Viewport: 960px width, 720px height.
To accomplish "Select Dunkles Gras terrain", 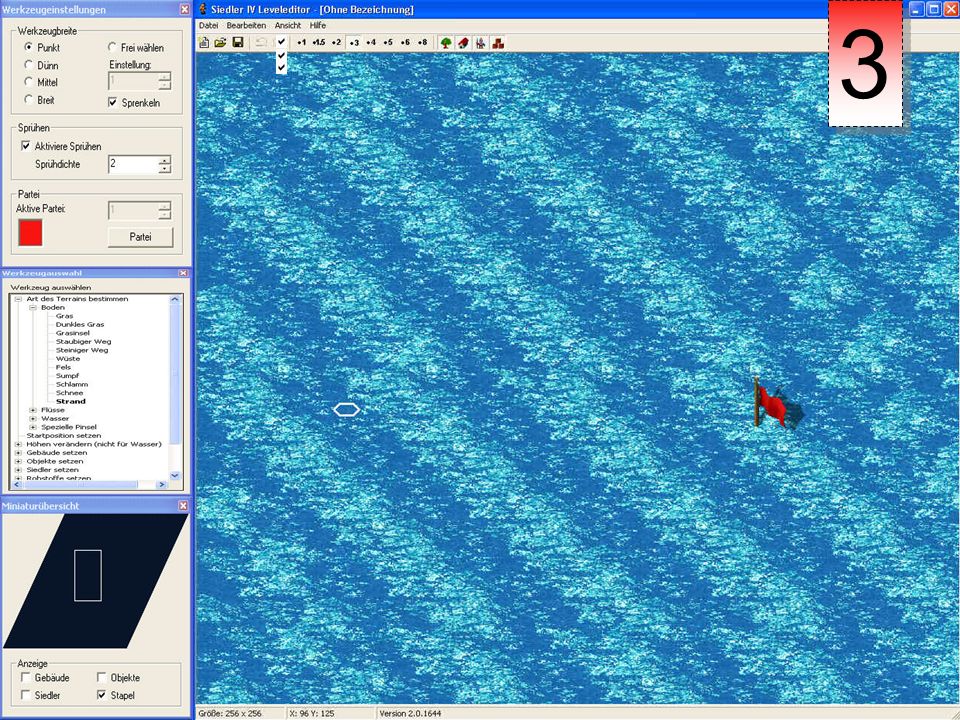I will 80,324.
